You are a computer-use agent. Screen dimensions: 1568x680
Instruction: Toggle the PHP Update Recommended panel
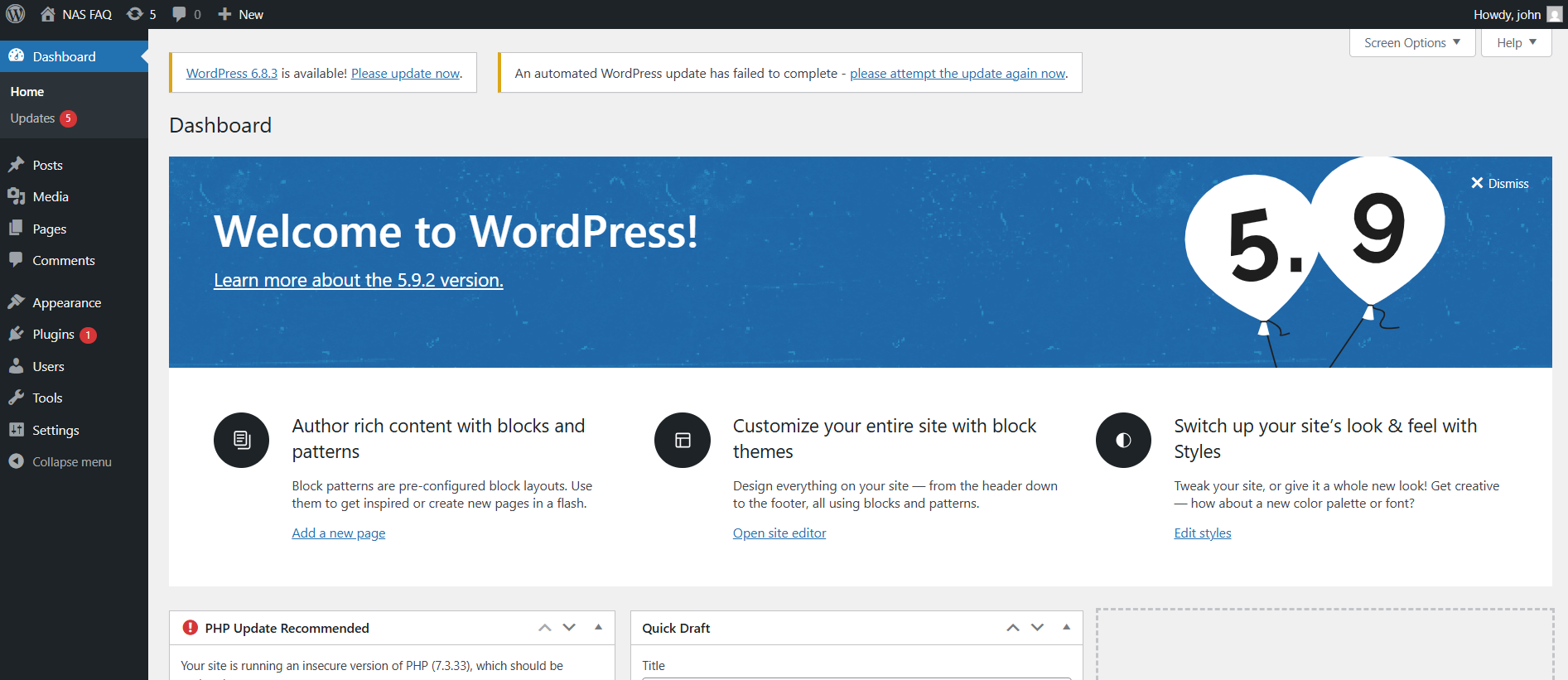tap(598, 628)
